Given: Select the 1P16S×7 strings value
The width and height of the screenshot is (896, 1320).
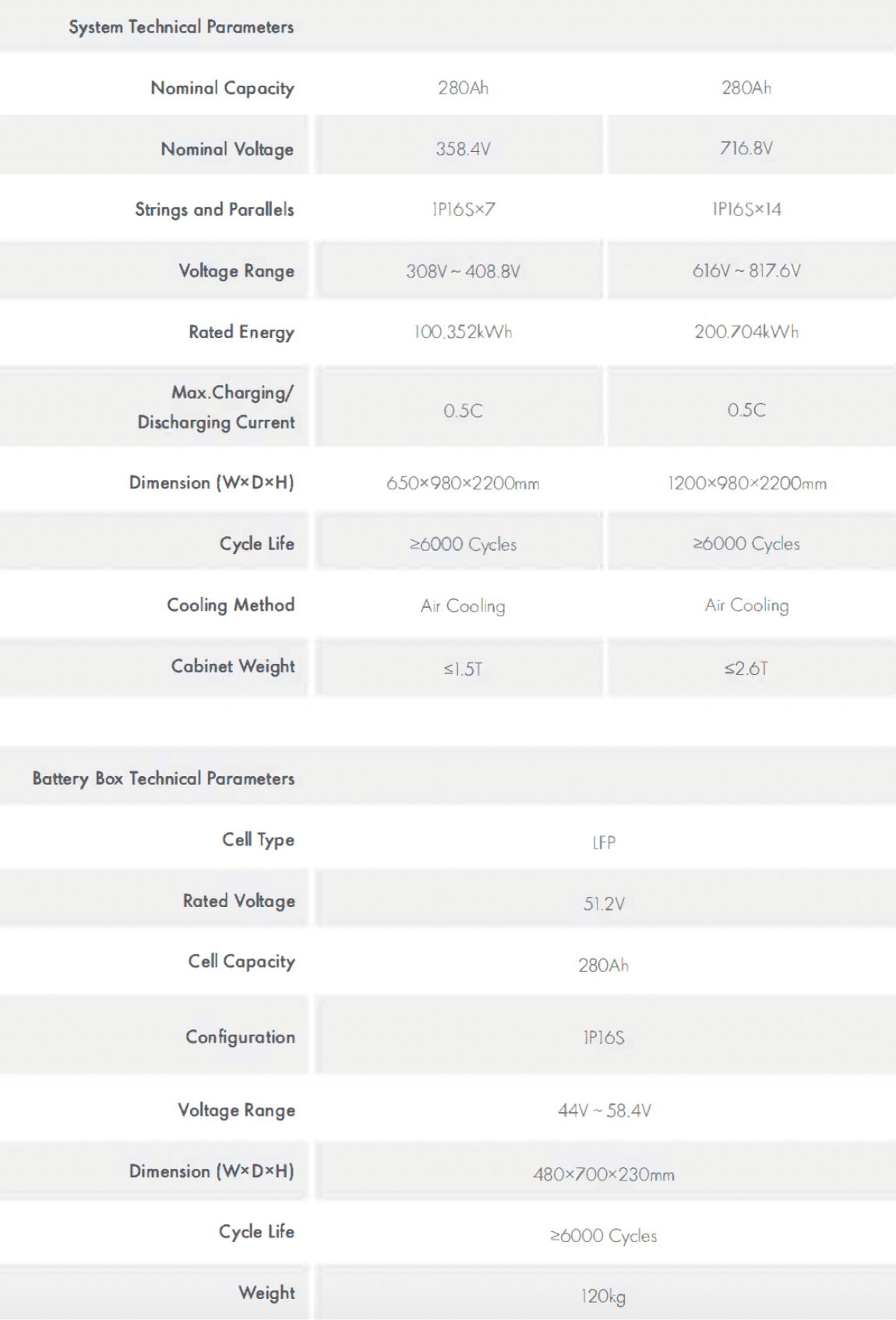Looking at the screenshot, I should [x=463, y=210].
